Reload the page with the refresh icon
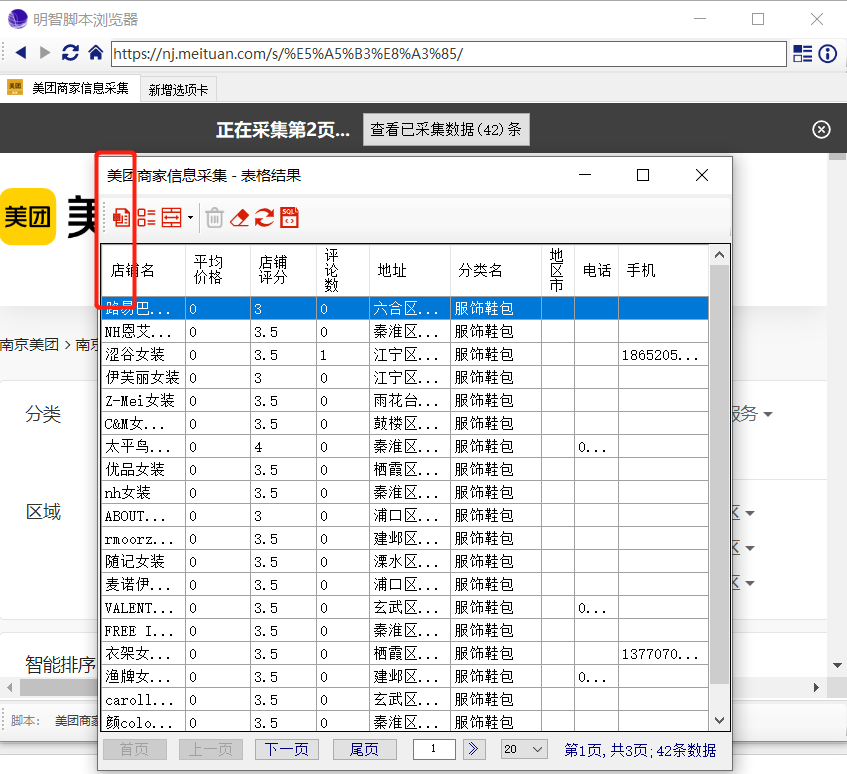847x774 pixels. point(70,53)
